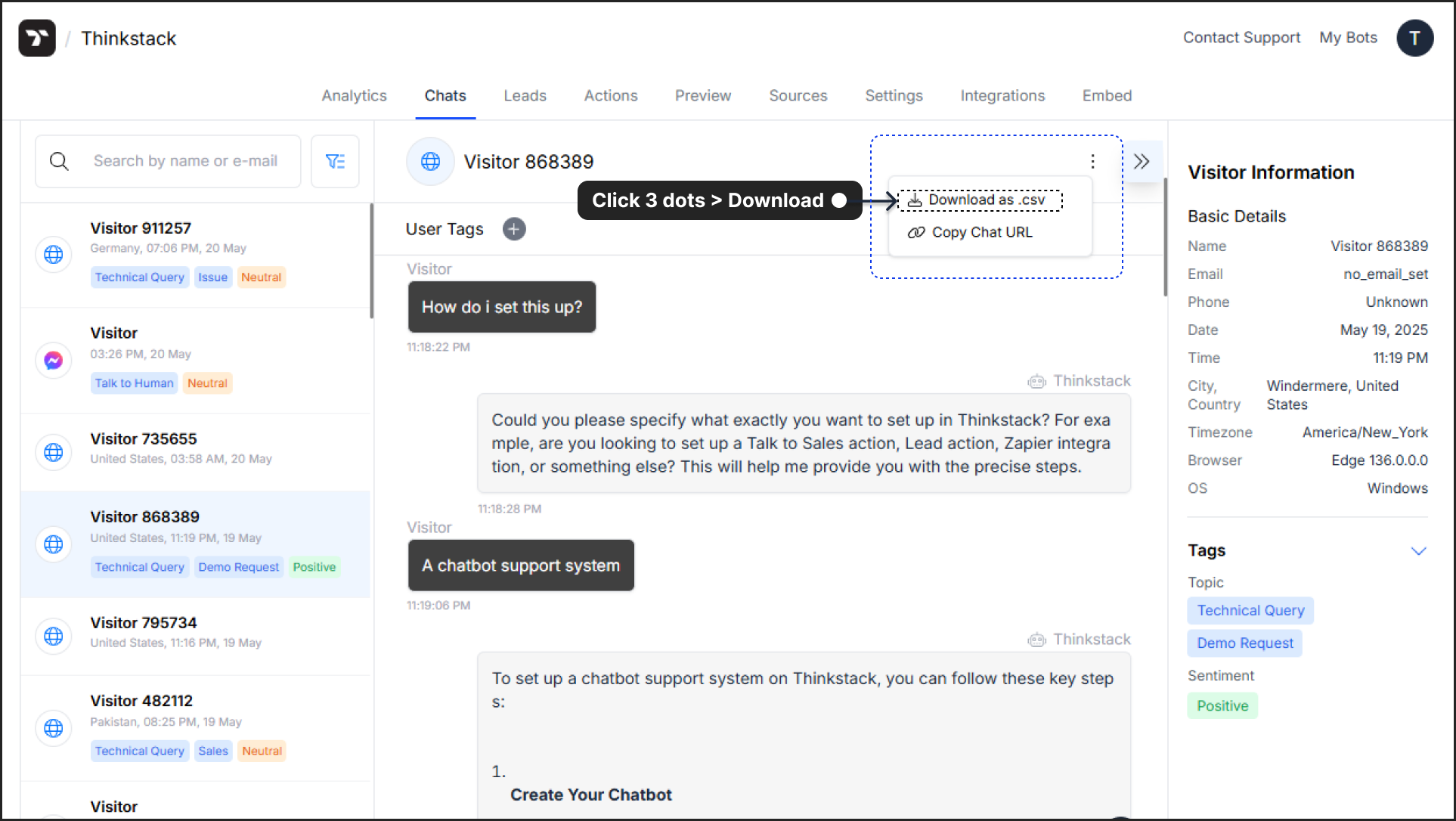The image size is (1456, 821).
Task: Open Visitor 911257 conversation
Action: click(x=195, y=255)
